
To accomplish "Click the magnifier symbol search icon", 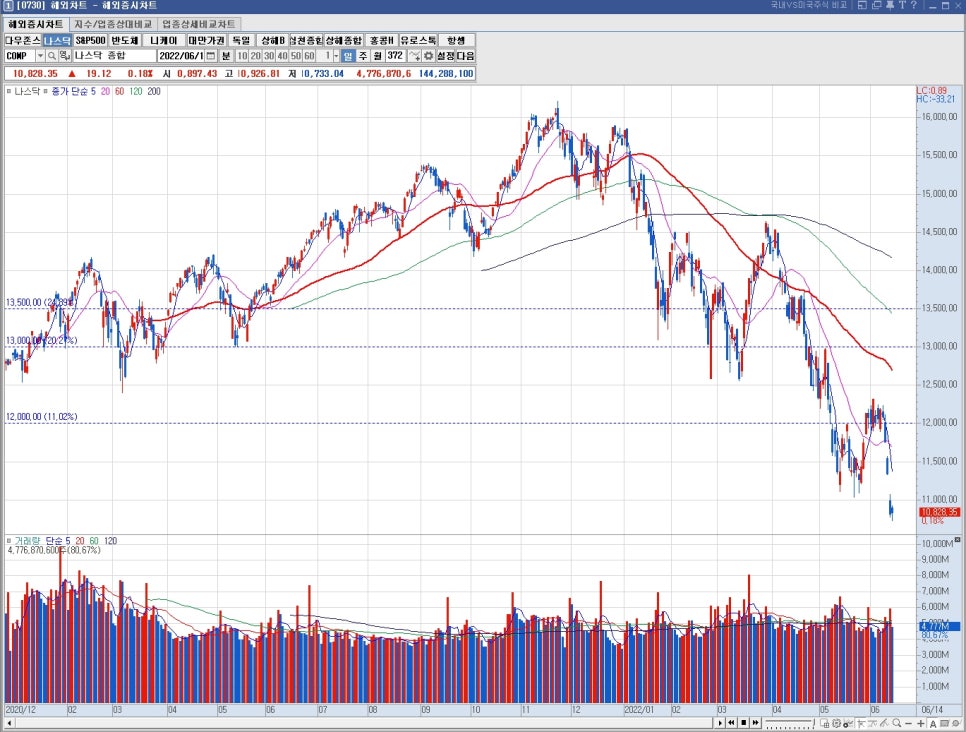I will coord(52,56).
